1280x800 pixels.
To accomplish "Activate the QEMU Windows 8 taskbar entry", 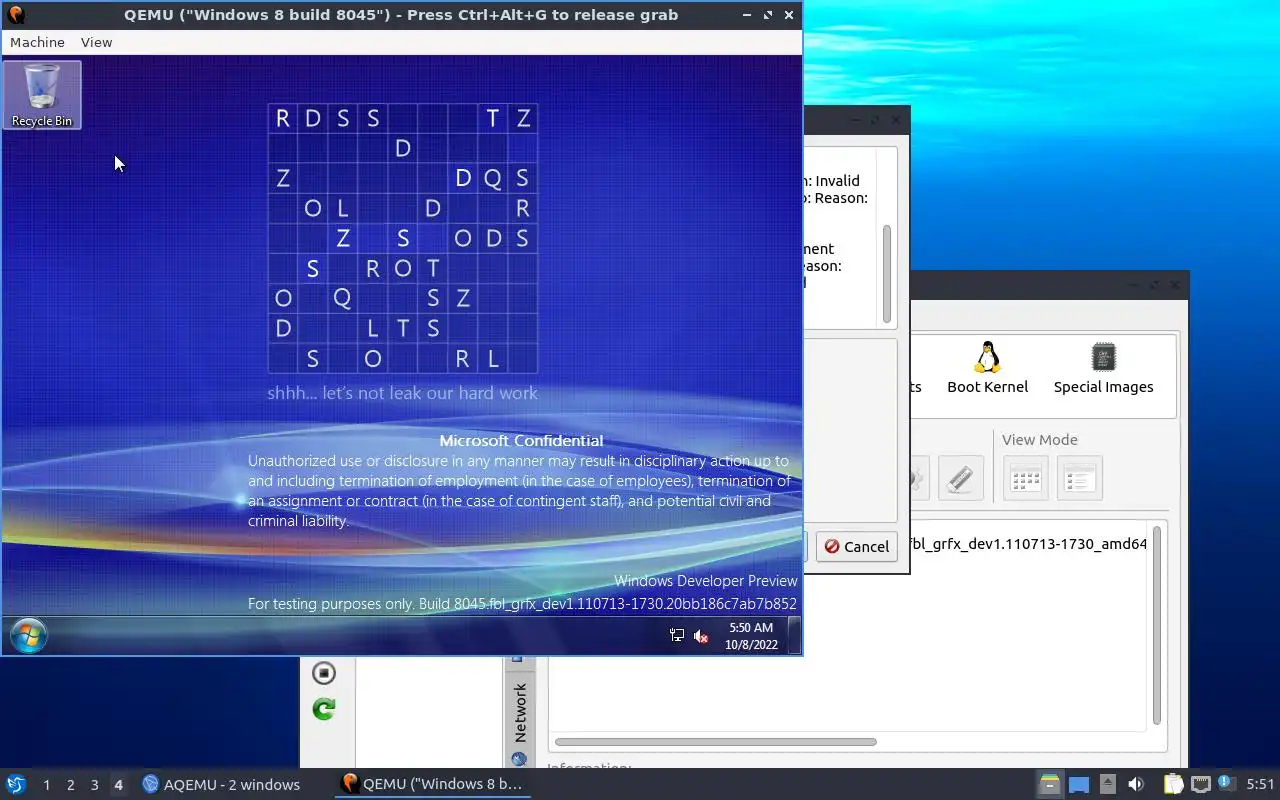I will pyautogui.click(x=433, y=784).
